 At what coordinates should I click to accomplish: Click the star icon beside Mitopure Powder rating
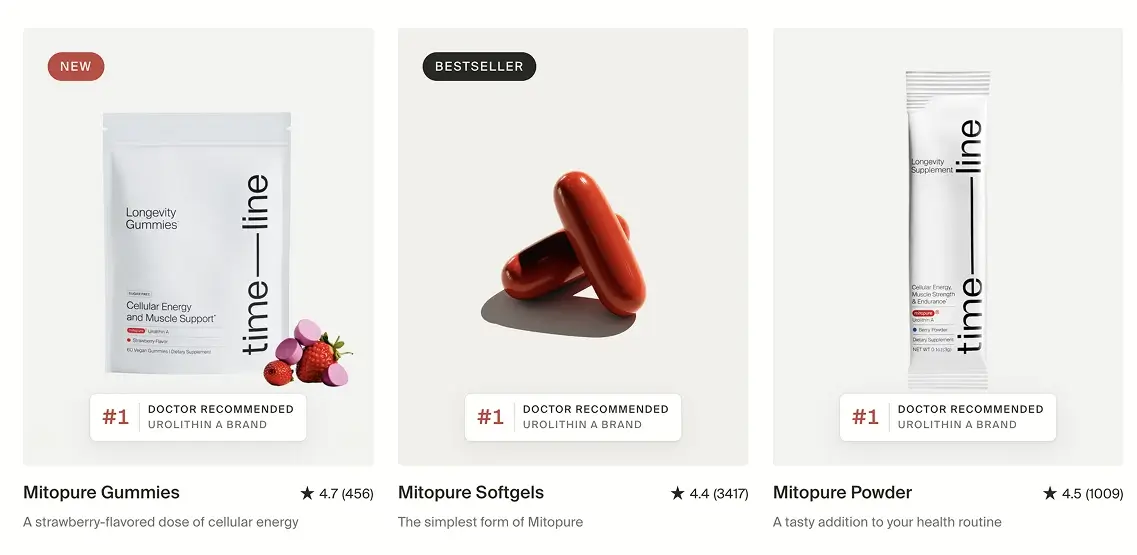click(x=1050, y=493)
